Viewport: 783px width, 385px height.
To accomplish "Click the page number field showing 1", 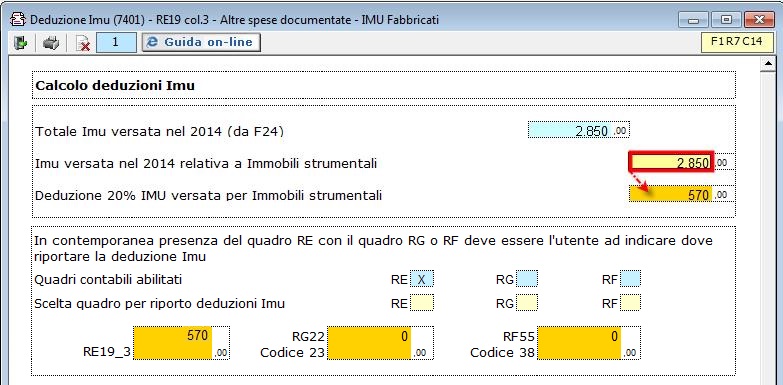I will tap(116, 42).
